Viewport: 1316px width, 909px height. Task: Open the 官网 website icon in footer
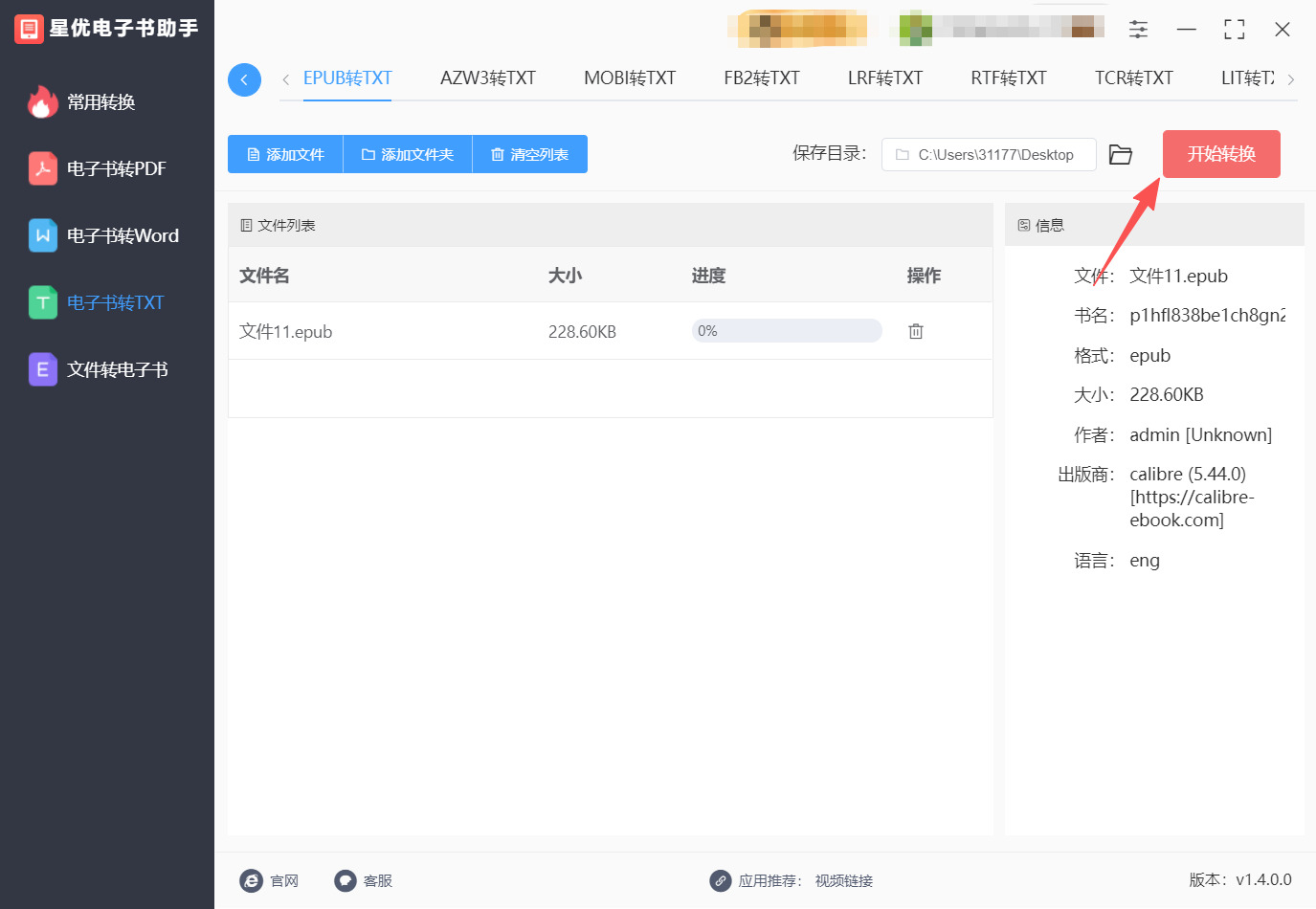252,880
